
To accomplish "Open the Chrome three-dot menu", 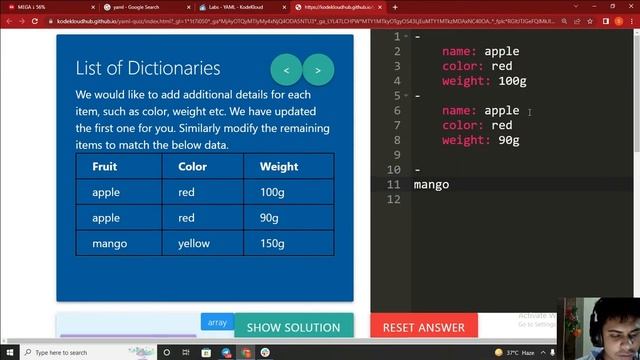I will point(631,21).
